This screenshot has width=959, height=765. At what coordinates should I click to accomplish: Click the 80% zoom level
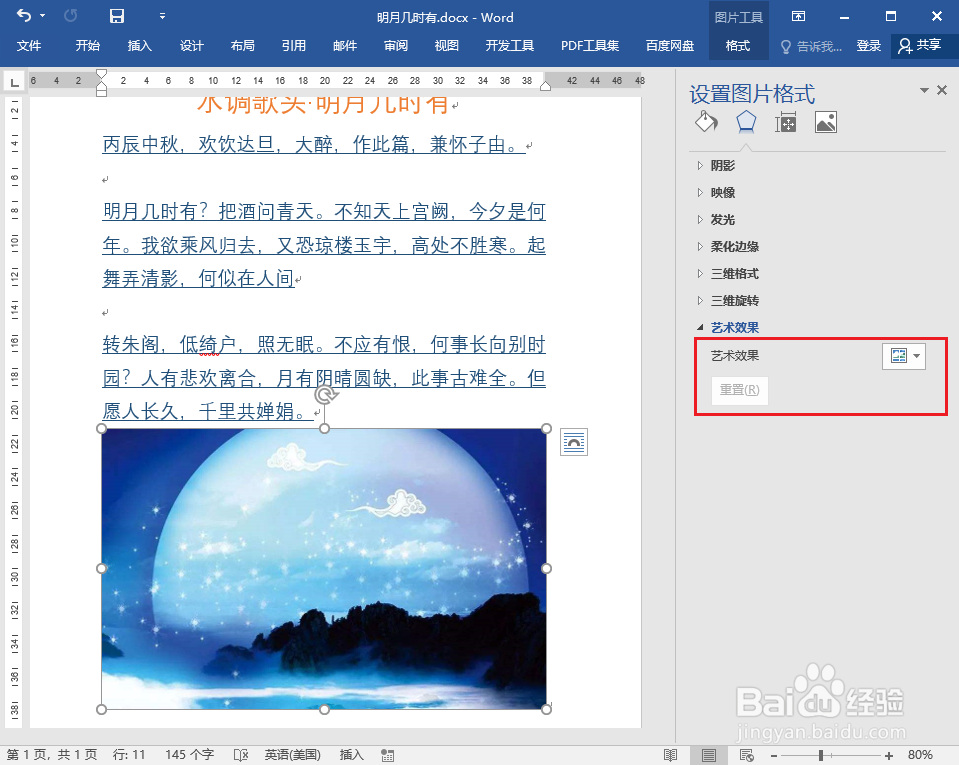pyautogui.click(x=920, y=755)
